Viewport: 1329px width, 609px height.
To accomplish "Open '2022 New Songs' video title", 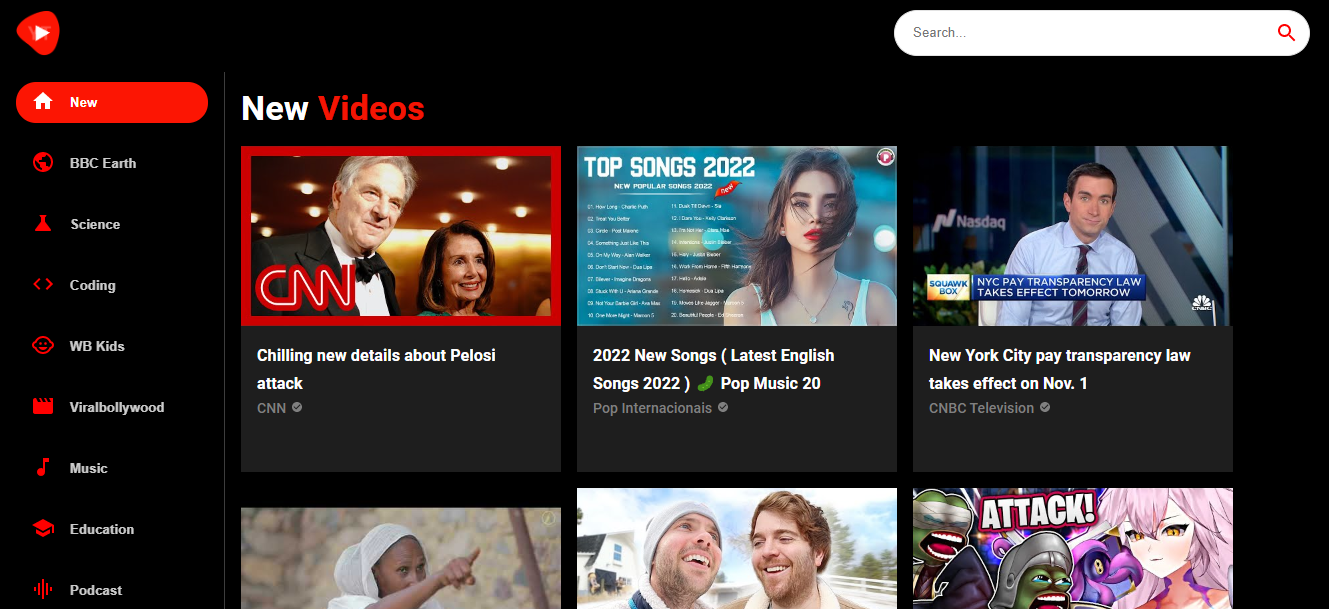I will point(713,369).
